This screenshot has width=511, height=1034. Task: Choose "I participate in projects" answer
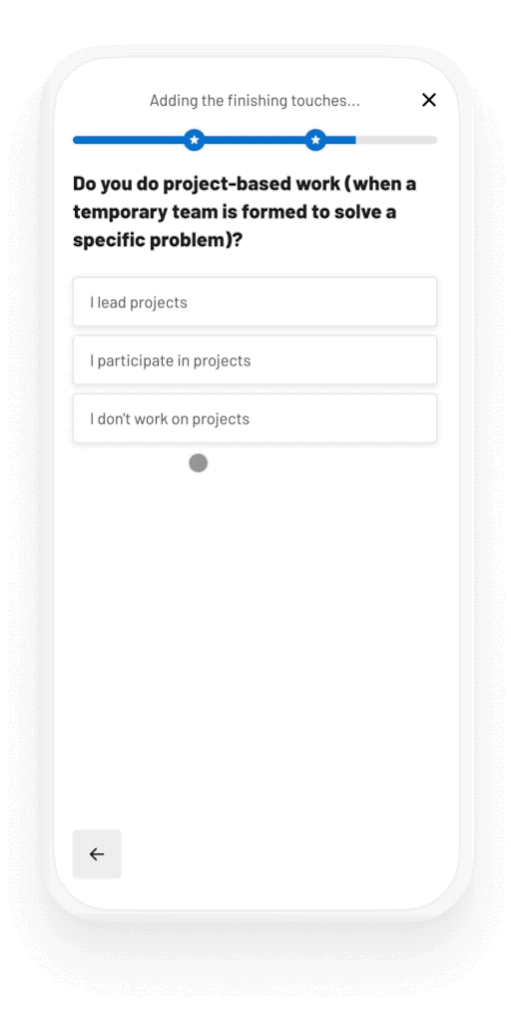pyautogui.click(x=255, y=360)
